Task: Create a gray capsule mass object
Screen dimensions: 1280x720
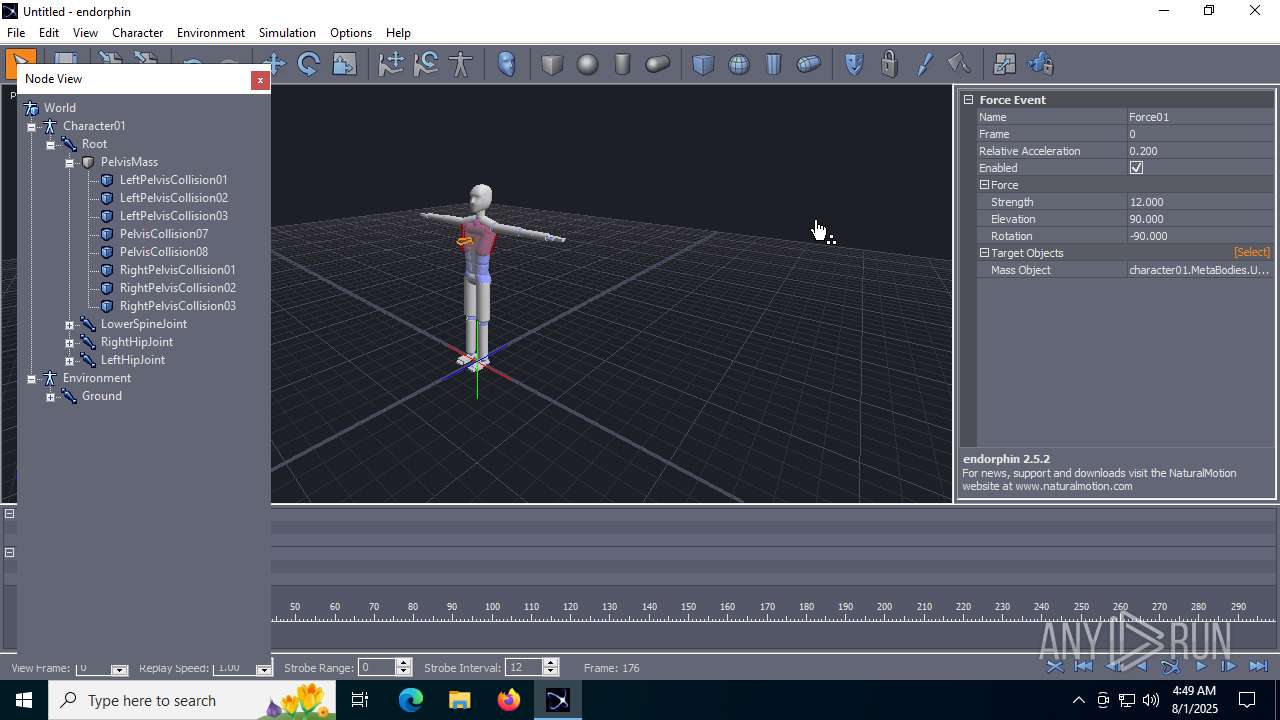Action: pyautogui.click(x=657, y=64)
